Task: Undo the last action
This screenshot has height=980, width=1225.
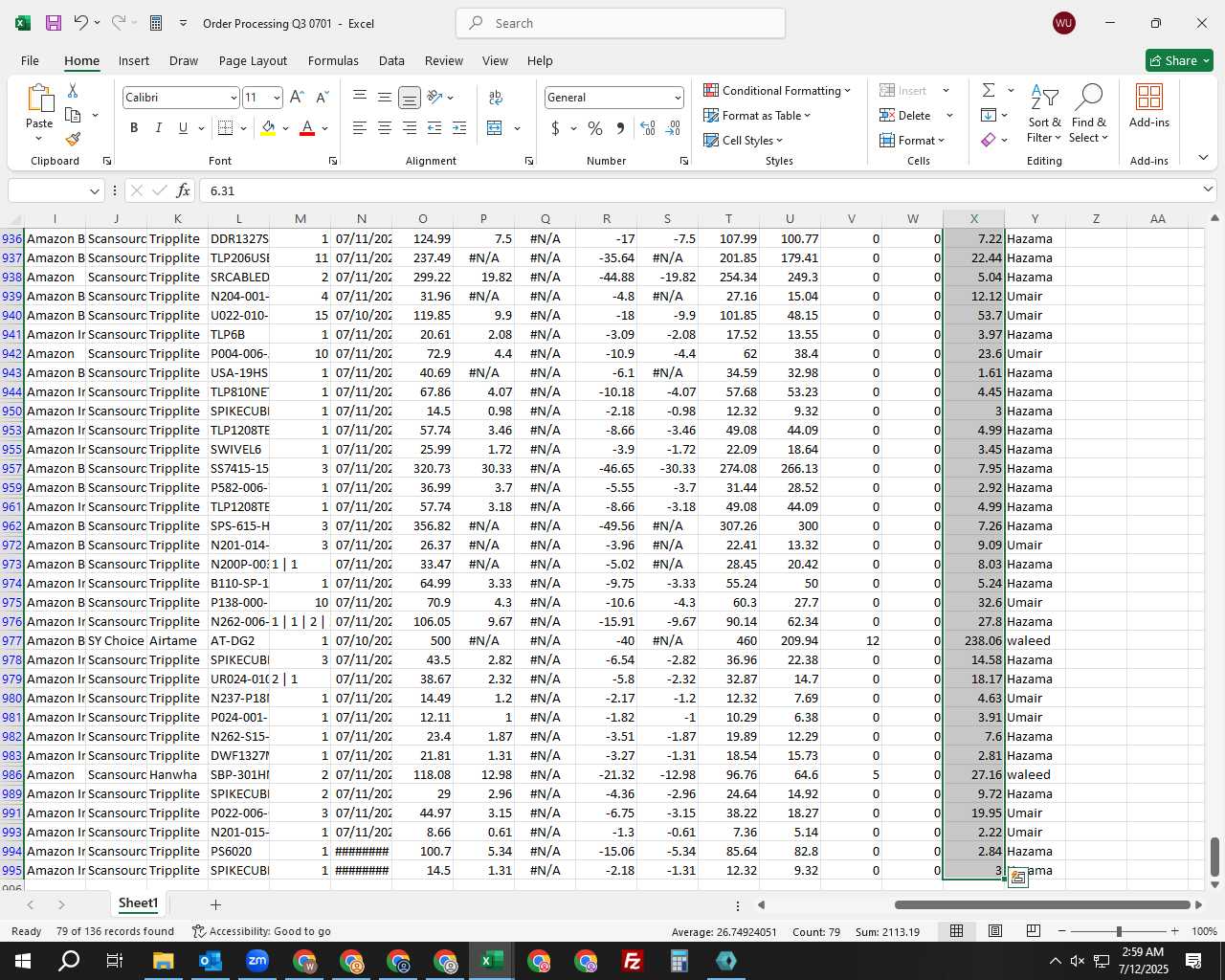Action: (x=81, y=23)
